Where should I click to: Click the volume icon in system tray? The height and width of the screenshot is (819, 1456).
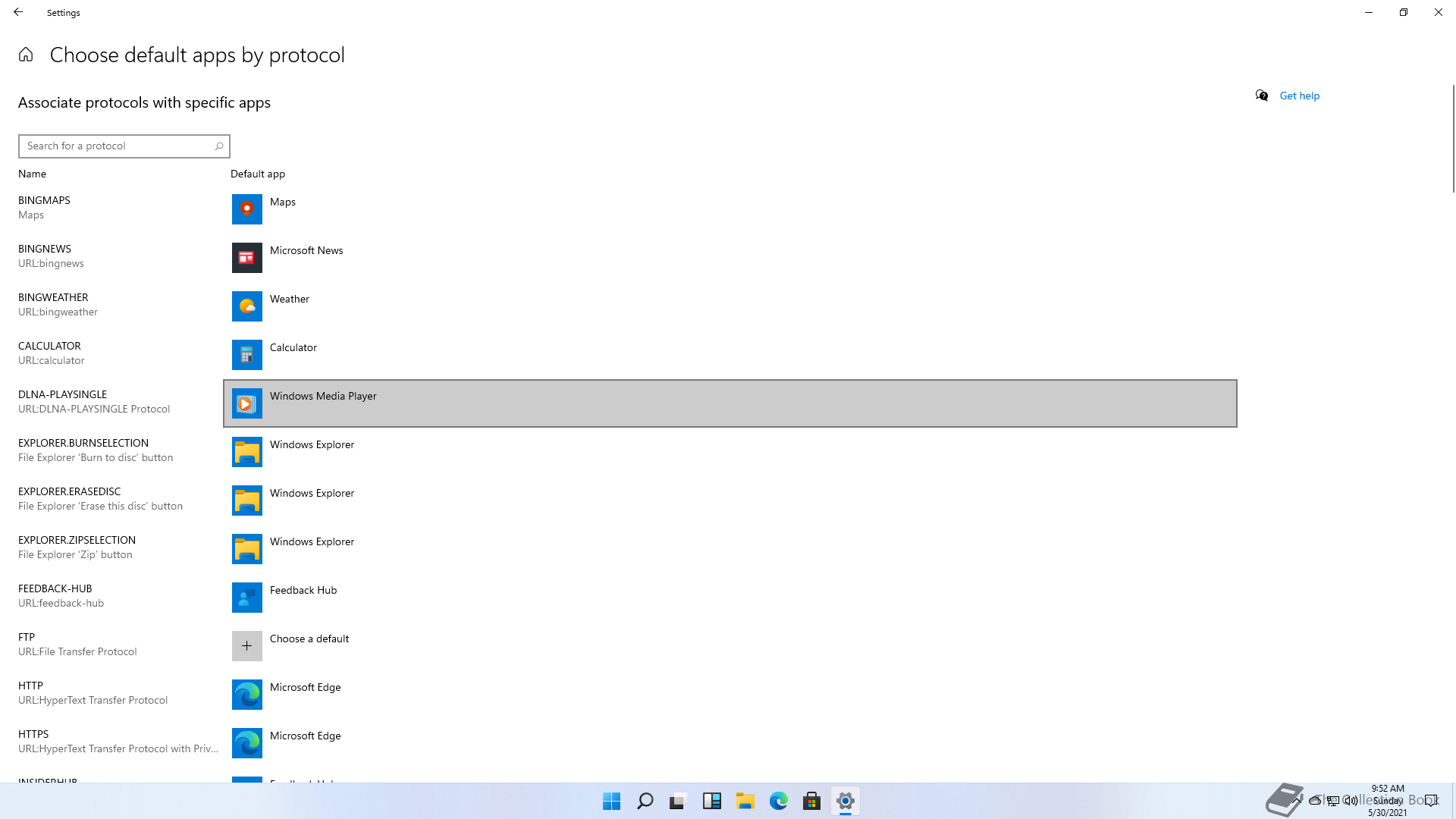pyautogui.click(x=1351, y=800)
